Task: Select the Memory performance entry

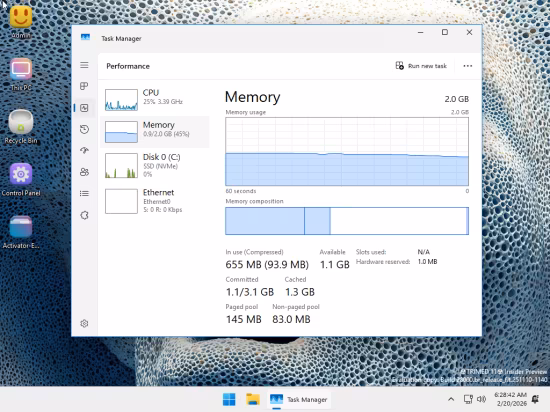Action: pyautogui.click(x=155, y=132)
